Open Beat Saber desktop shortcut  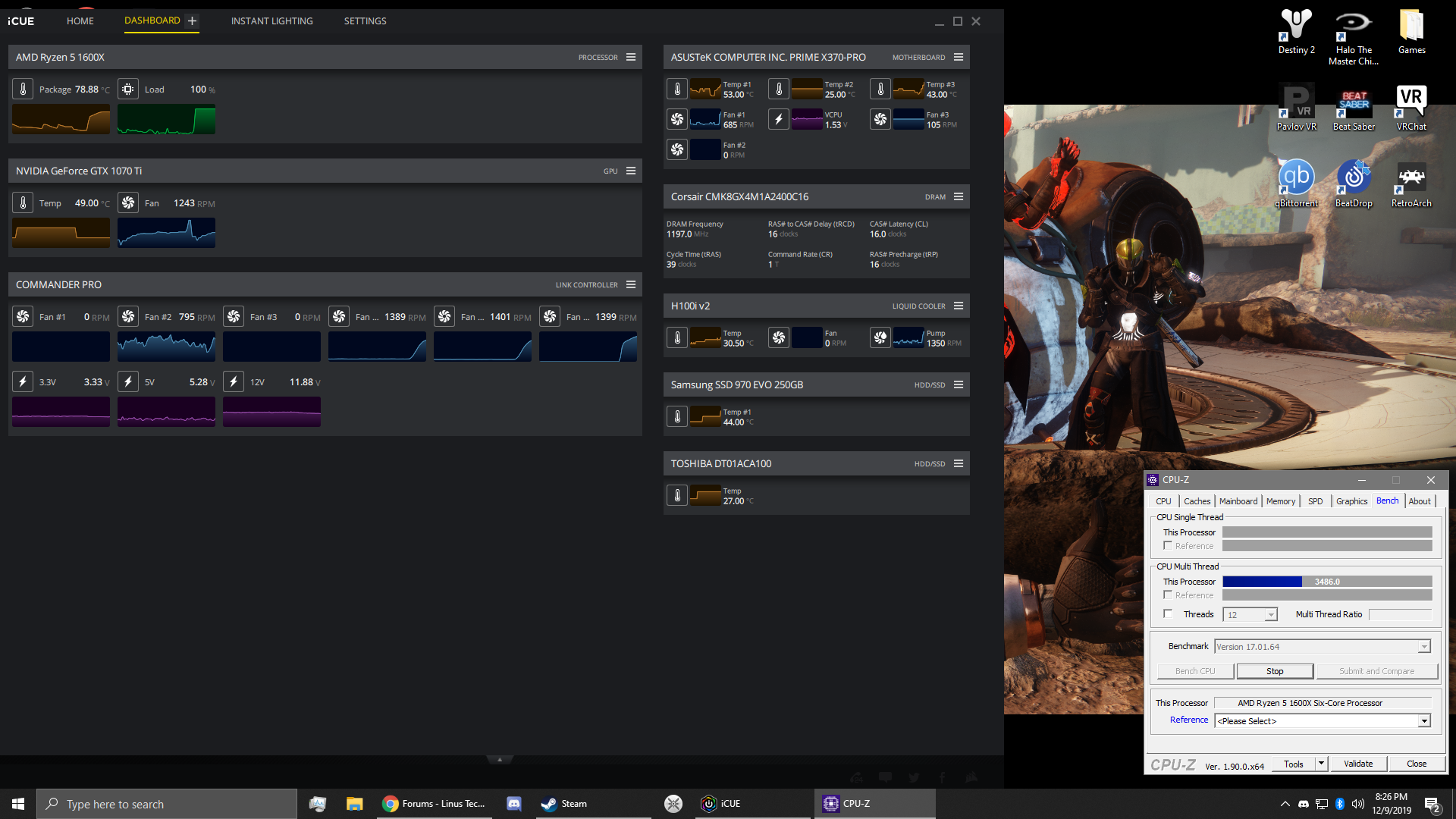(1354, 108)
